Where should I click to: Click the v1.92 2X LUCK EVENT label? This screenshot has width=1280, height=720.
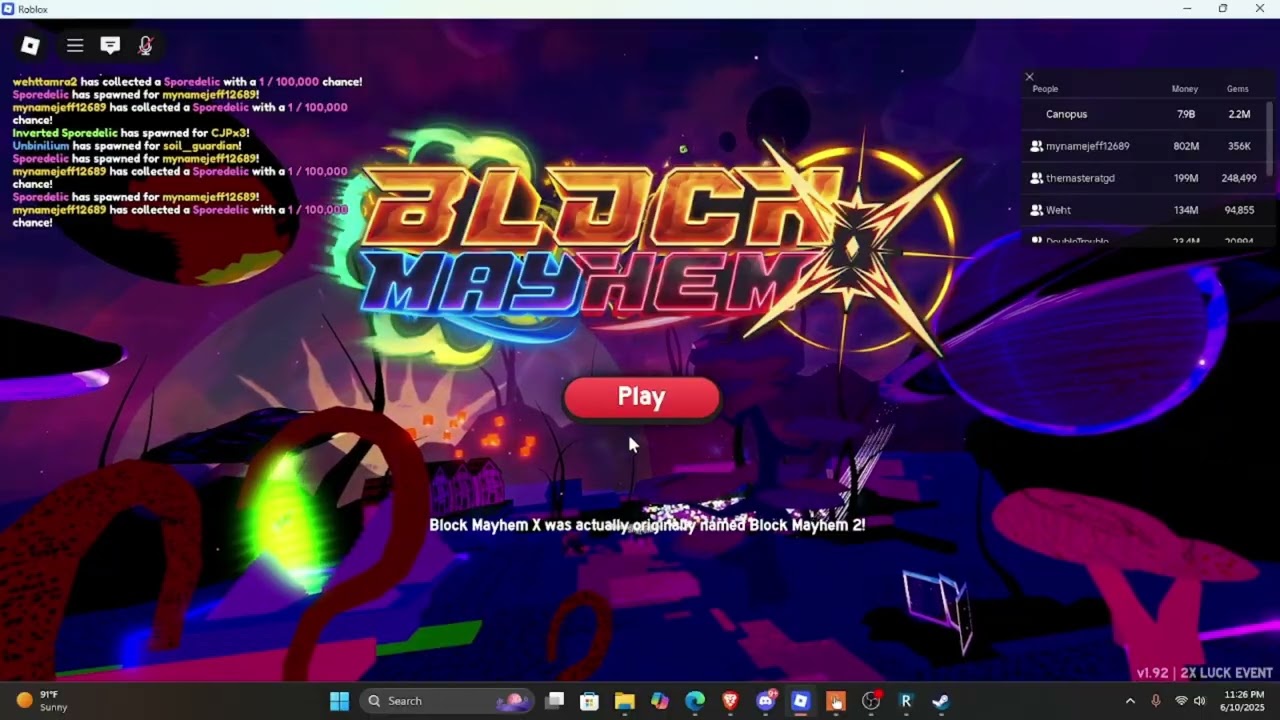pyautogui.click(x=1204, y=673)
